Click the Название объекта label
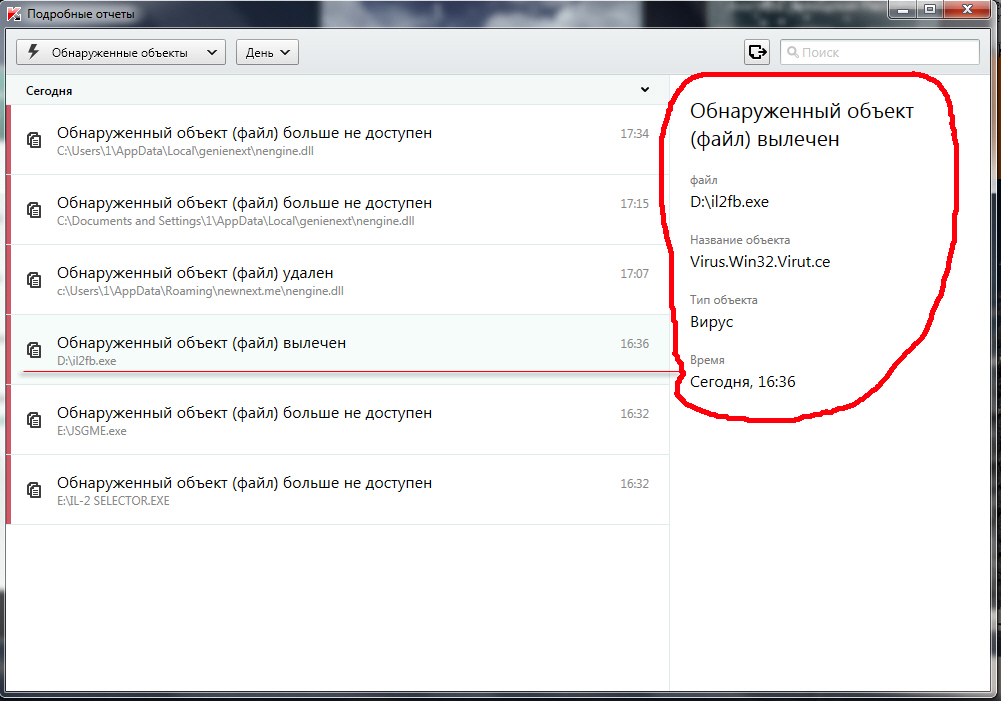 pyautogui.click(x=740, y=240)
